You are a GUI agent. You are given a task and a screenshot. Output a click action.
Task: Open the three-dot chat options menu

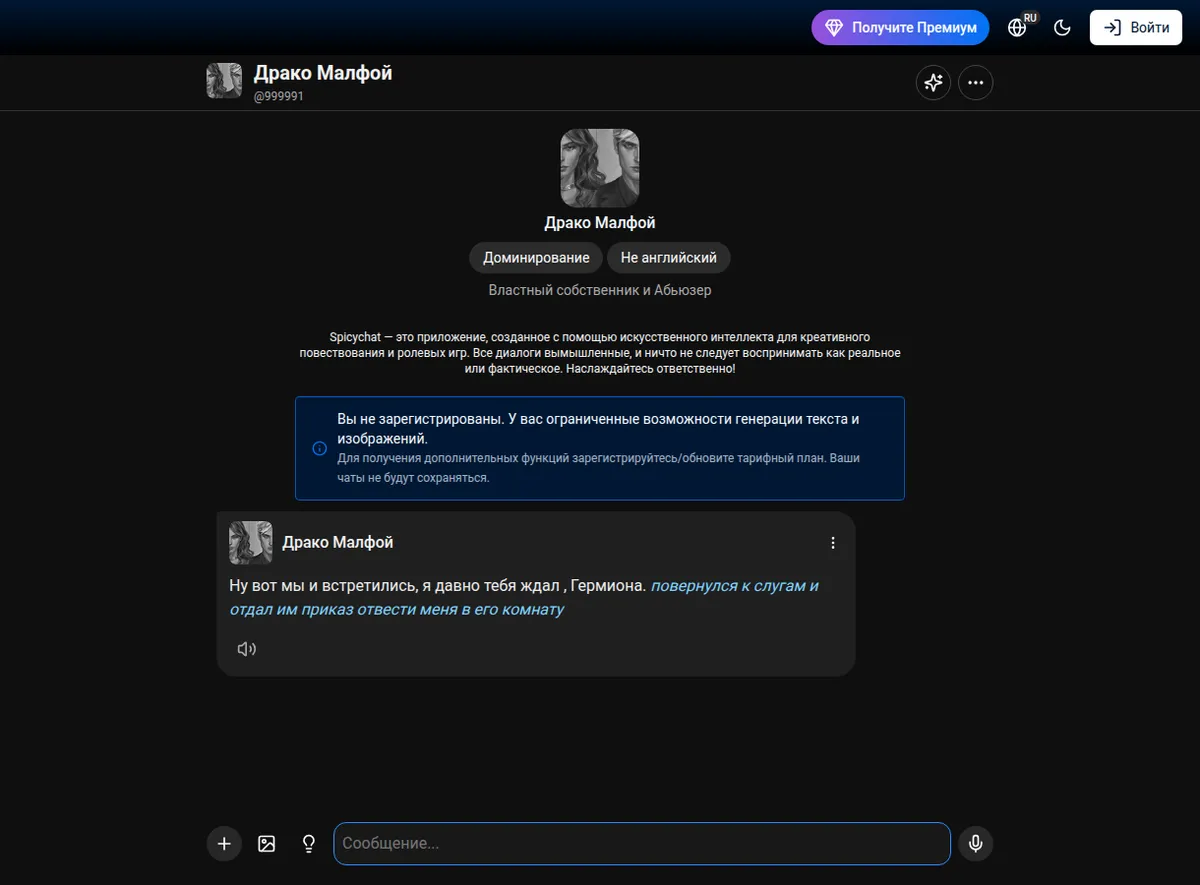[x=976, y=83]
